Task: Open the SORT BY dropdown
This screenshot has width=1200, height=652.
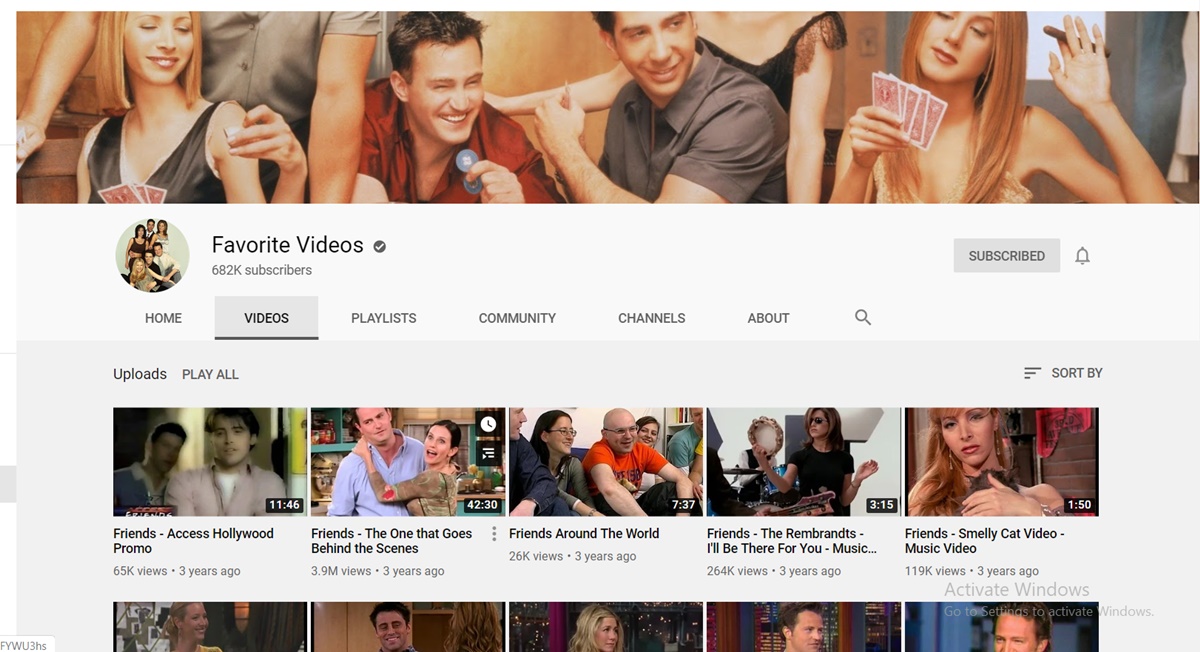Action: [1063, 373]
